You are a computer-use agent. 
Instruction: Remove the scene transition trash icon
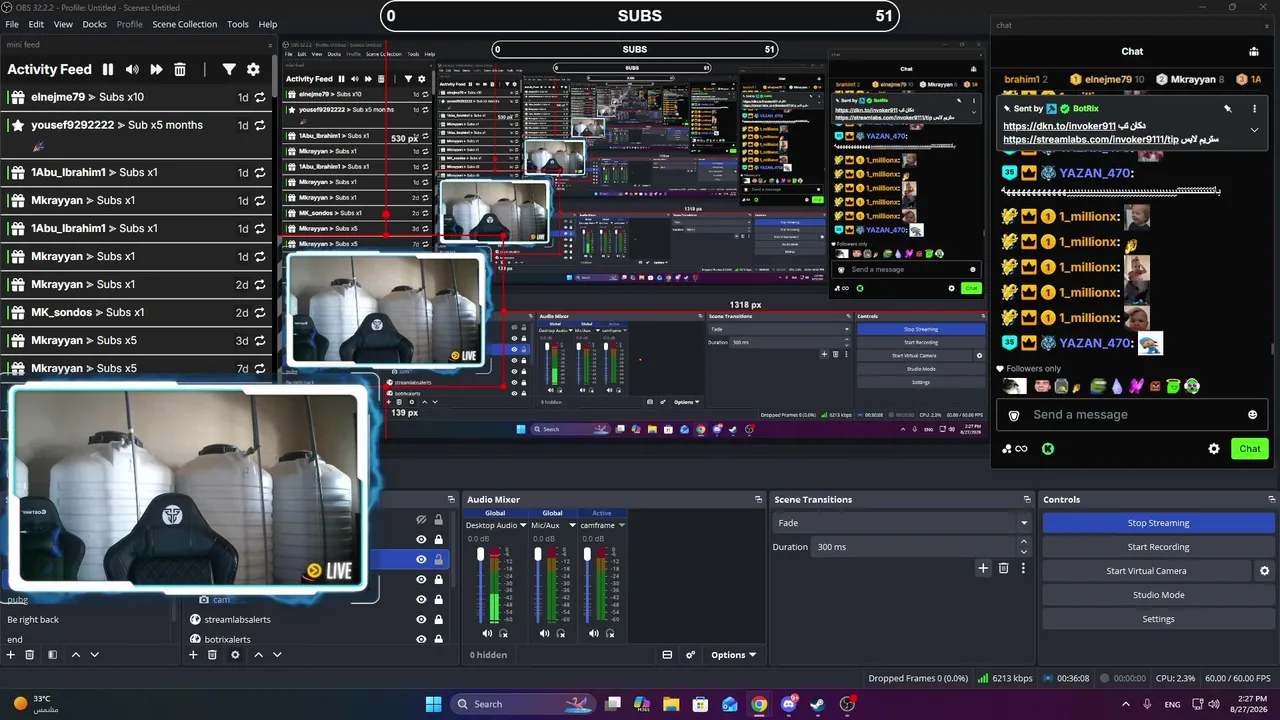[1004, 568]
